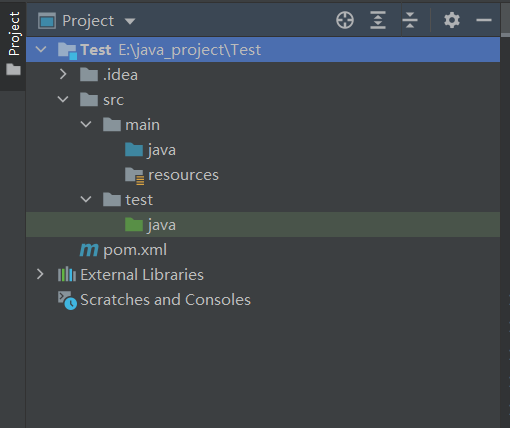Click the Collapse All toolbar icon
This screenshot has height=428, width=510.
[x=410, y=20]
